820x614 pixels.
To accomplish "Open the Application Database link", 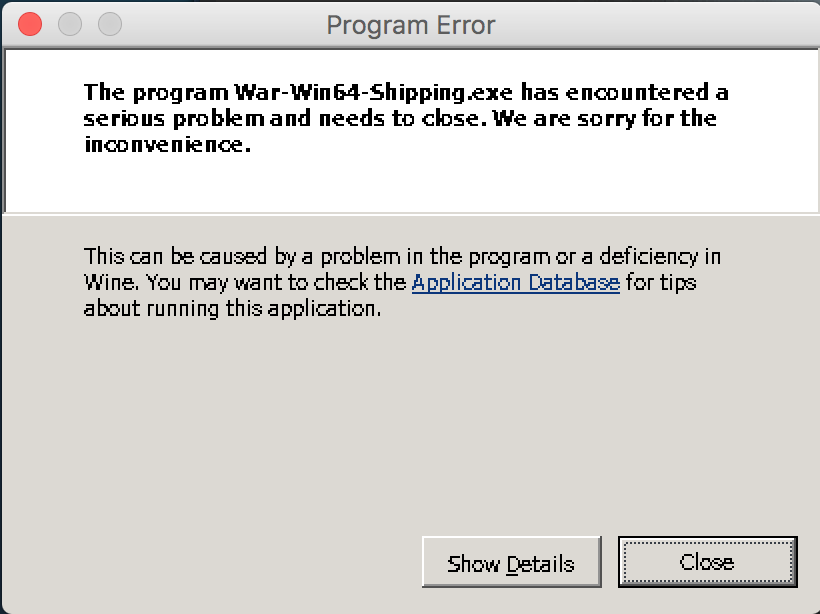I will click(516, 282).
